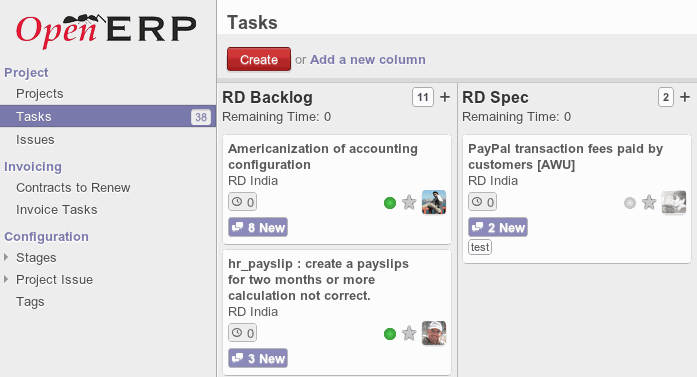The width and height of the screenshot is (697, 377).
Task: Open assignee avatar on Americanization task
Action: pyautogui.click(x=434, y=202)
